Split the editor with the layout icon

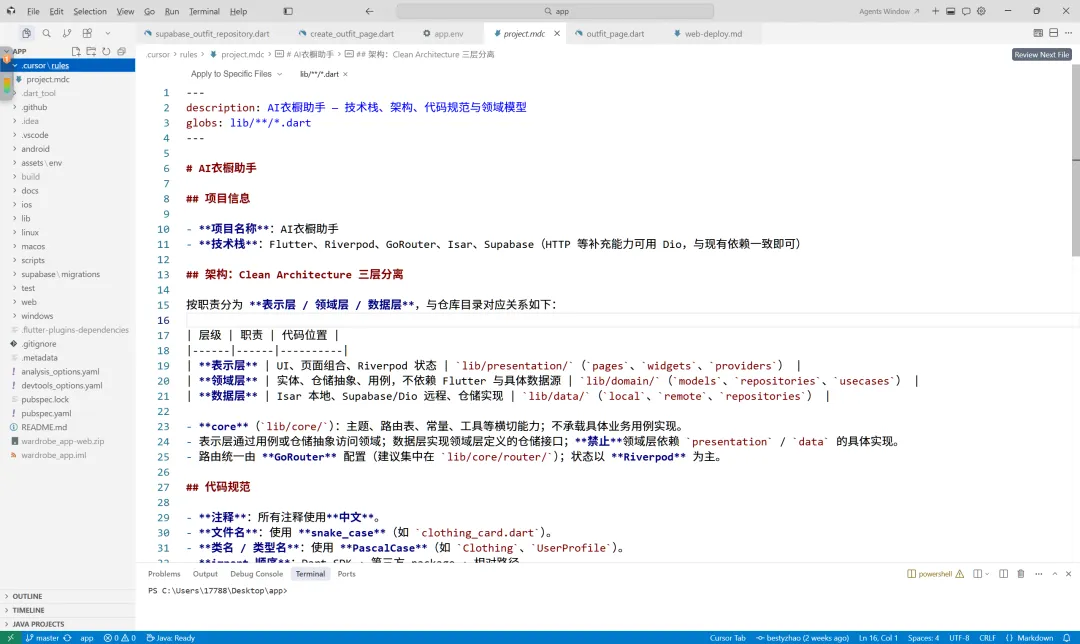pos(1054,33)
